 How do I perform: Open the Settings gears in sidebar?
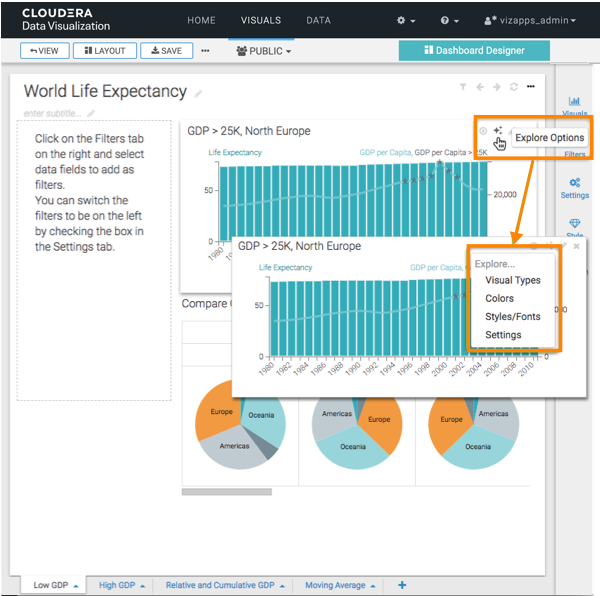[x=574, y=188]
